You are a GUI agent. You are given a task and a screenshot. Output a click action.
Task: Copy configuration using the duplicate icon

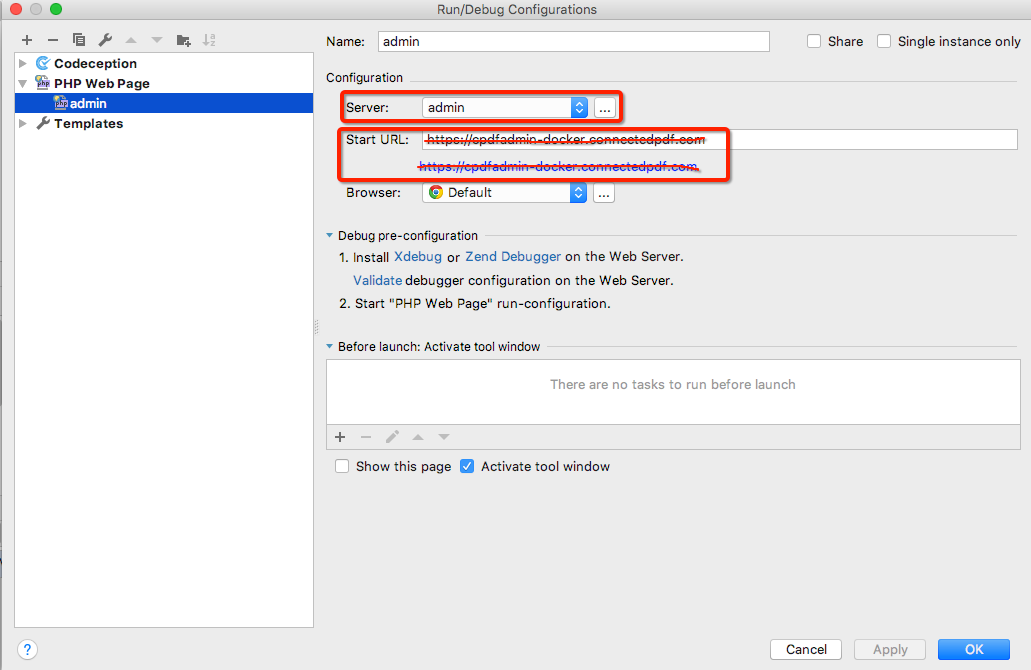[x=79, y=40]
